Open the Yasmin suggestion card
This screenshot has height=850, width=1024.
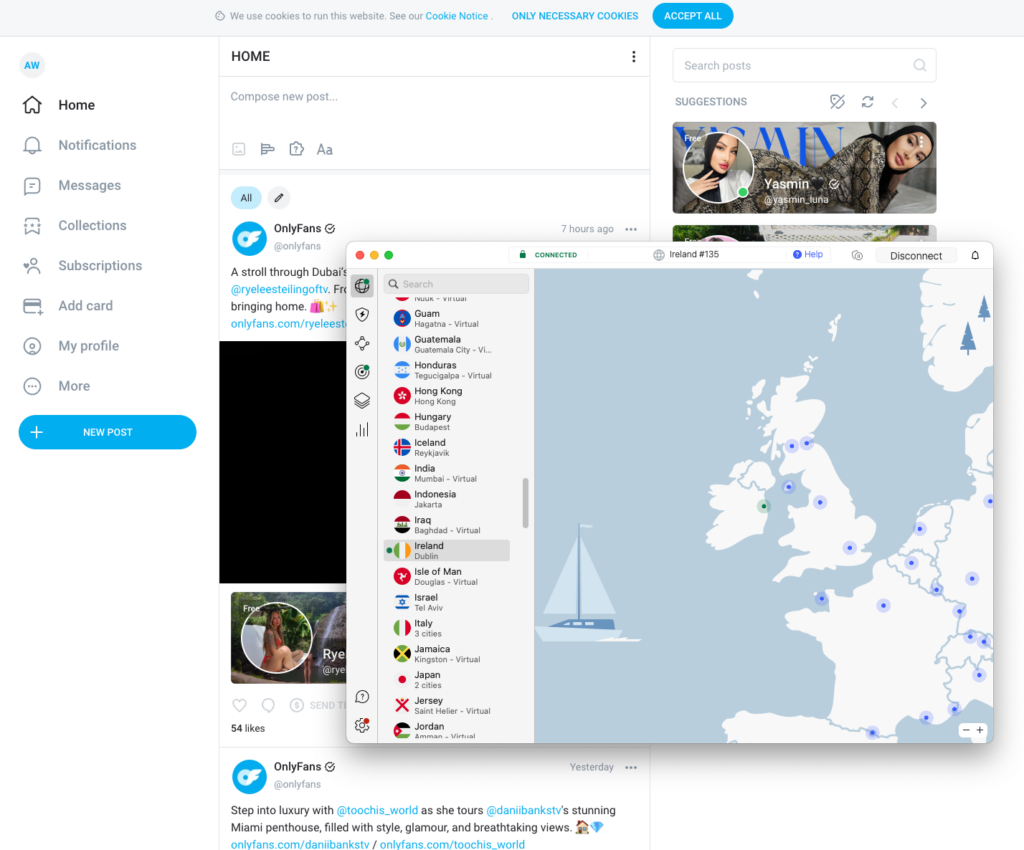click(x=804, y=168)
